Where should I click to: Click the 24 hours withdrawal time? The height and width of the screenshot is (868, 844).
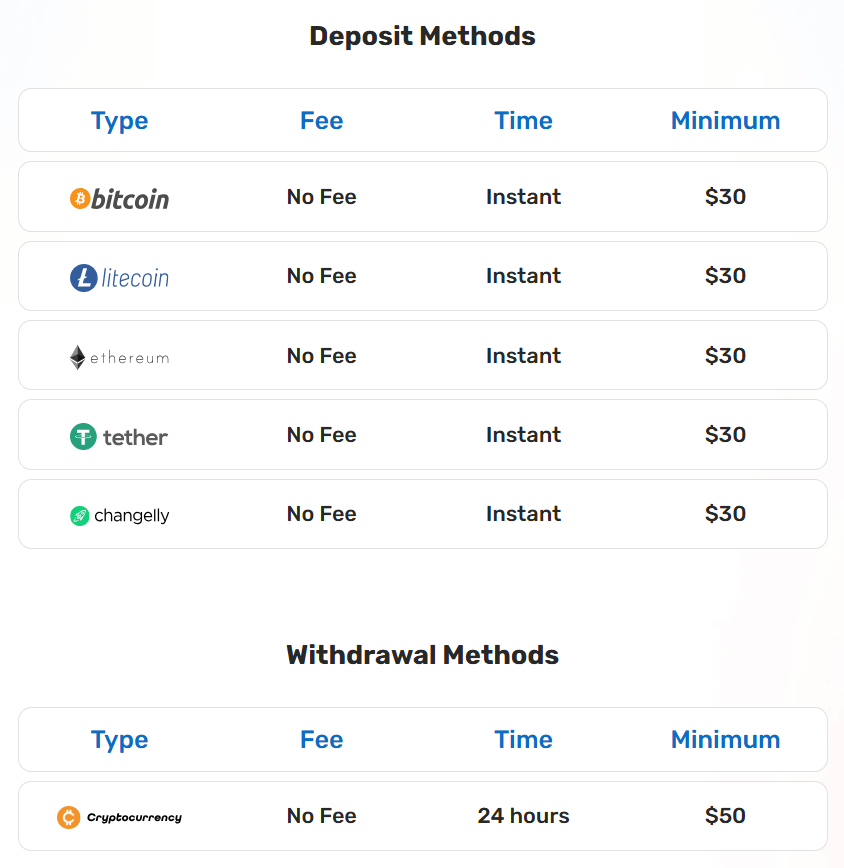coord(523,816)
